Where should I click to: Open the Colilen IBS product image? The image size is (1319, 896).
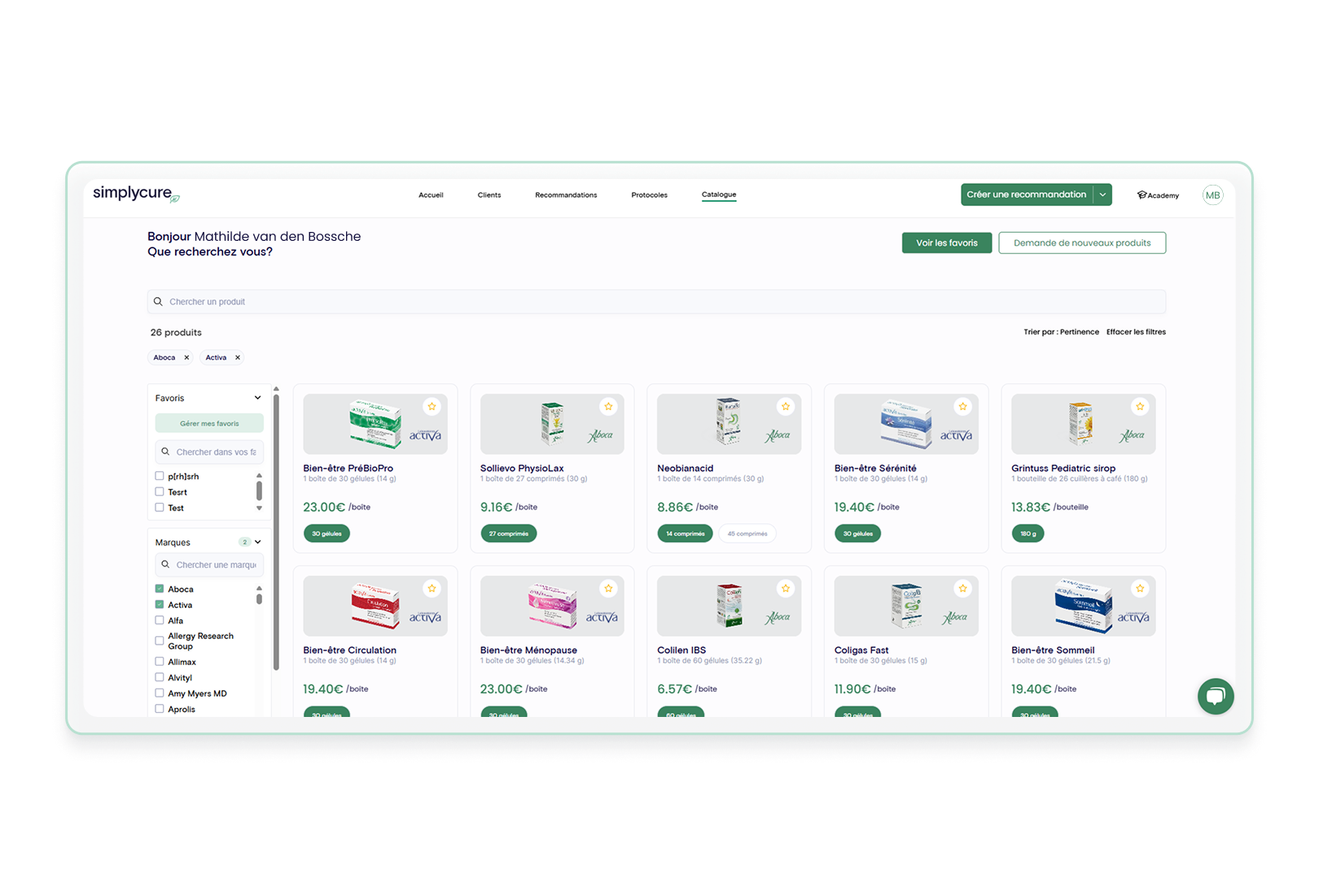(x=729, y=605)
